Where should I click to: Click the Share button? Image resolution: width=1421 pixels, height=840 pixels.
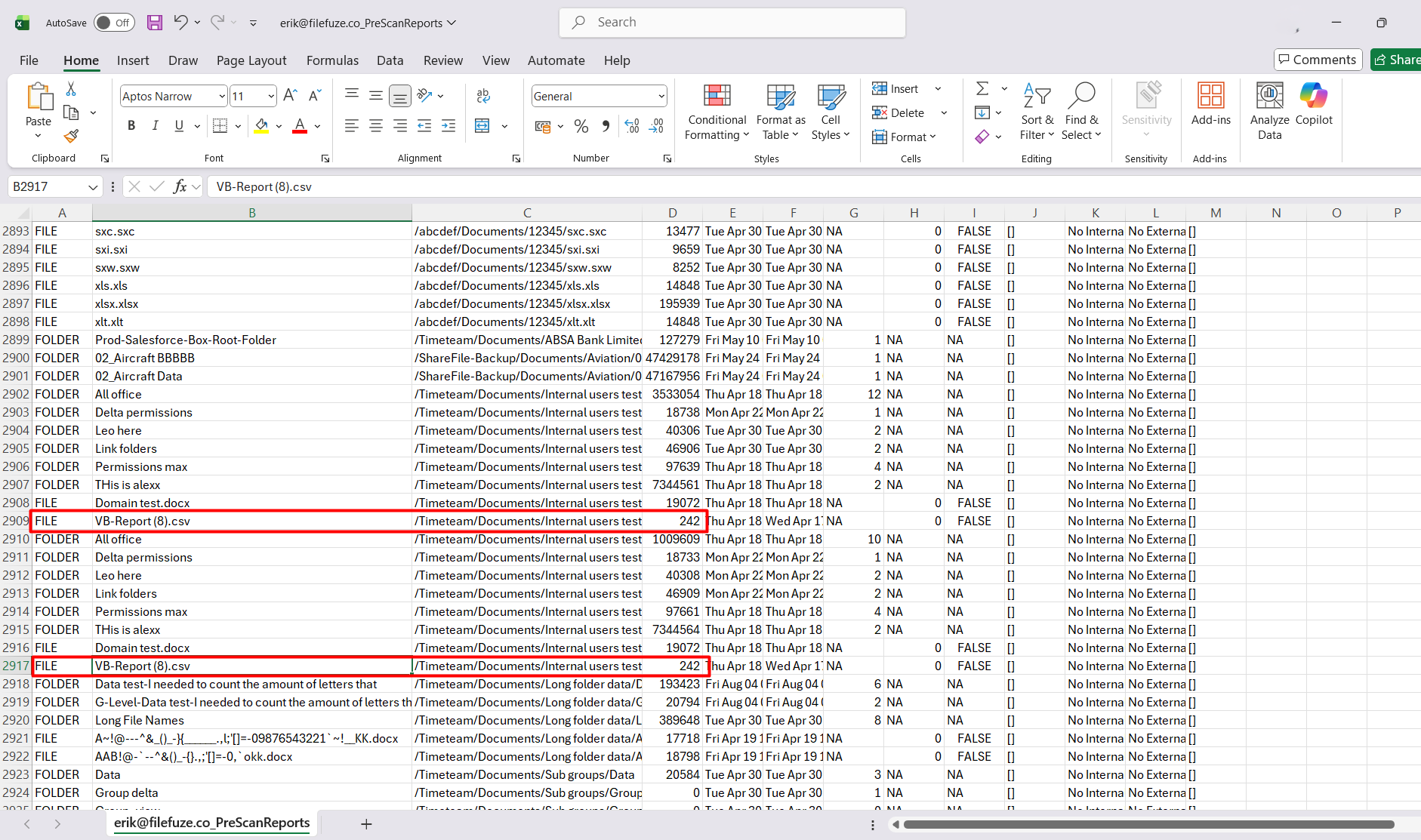[x=1398, y=59]
